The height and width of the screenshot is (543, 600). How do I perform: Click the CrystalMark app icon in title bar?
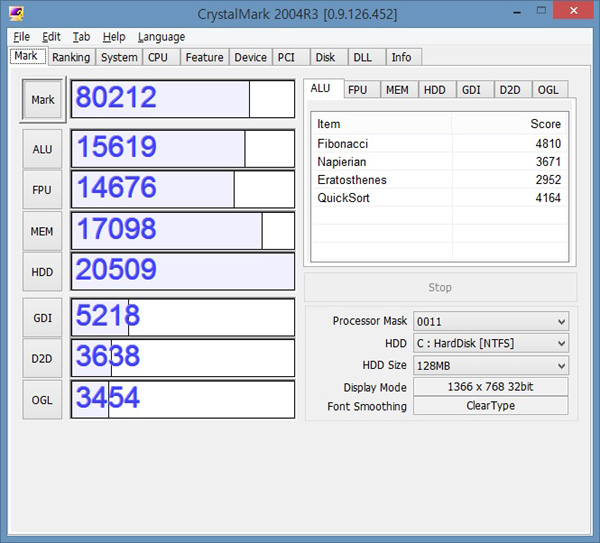click(x=16, y=13)
